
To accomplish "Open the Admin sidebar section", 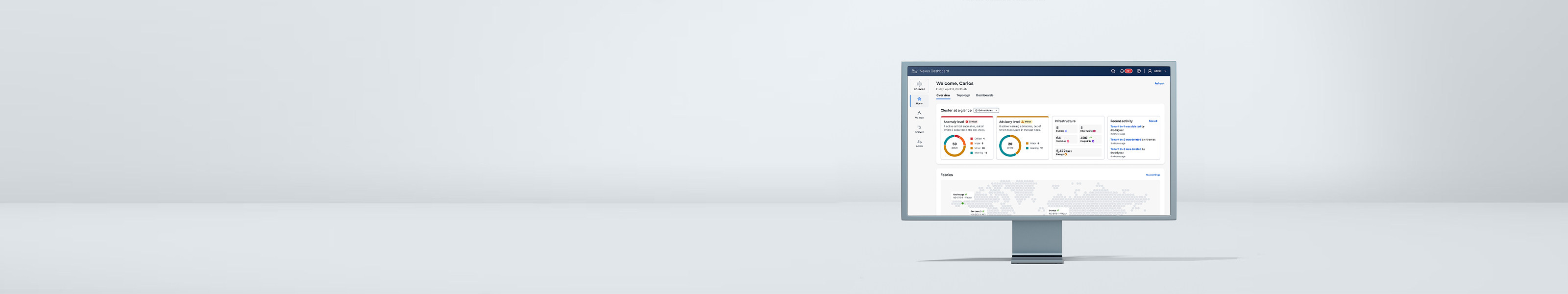I will [x=919, y=143].
